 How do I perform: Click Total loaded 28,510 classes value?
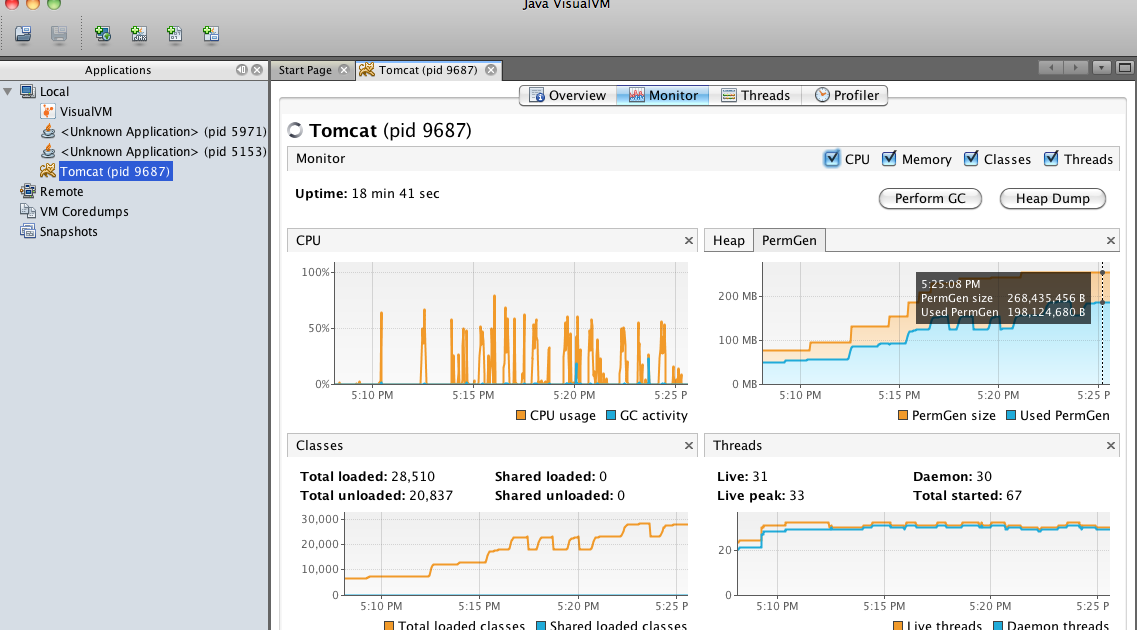pyautogui.click(x=413, y=476)
